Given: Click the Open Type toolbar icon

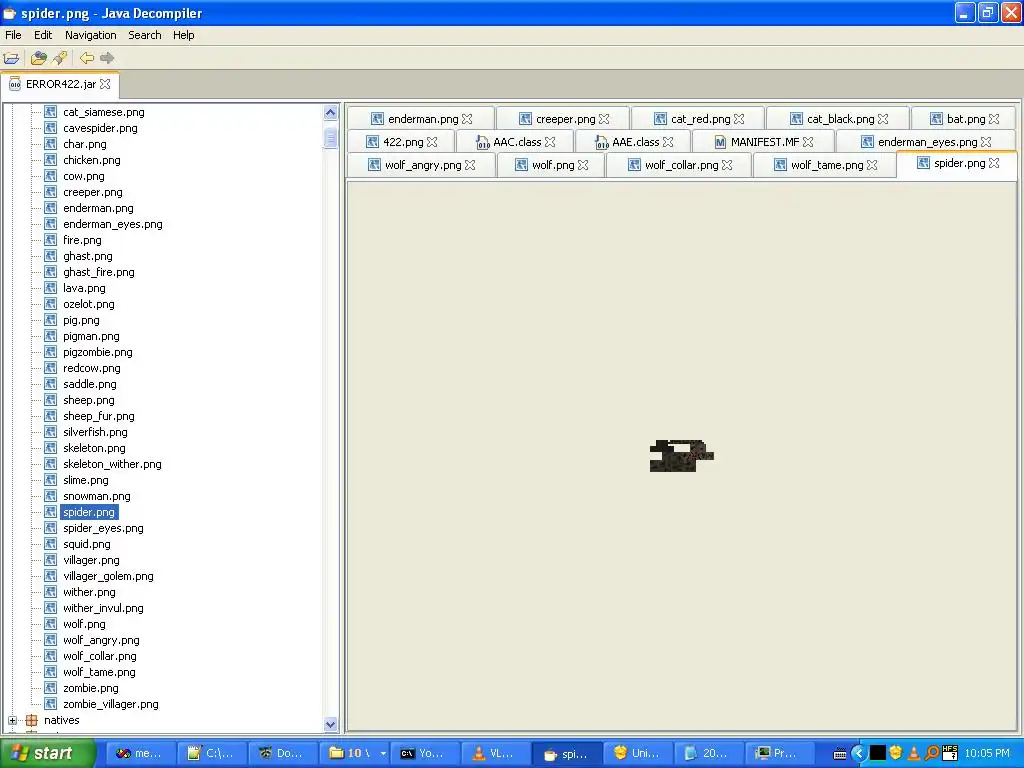Looking at the screenshot, I should pos(39,58).
